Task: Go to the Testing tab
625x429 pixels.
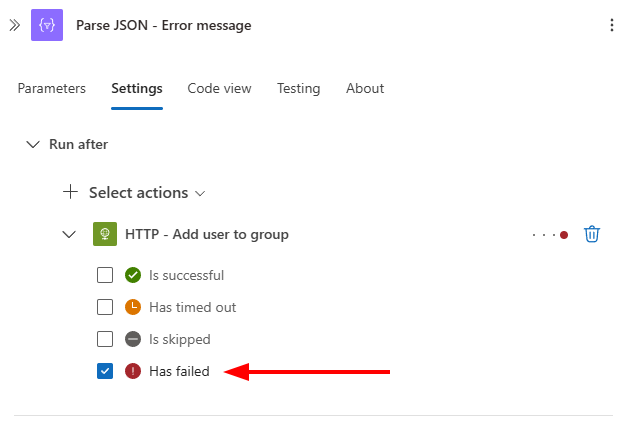Action: click(299, 89)
